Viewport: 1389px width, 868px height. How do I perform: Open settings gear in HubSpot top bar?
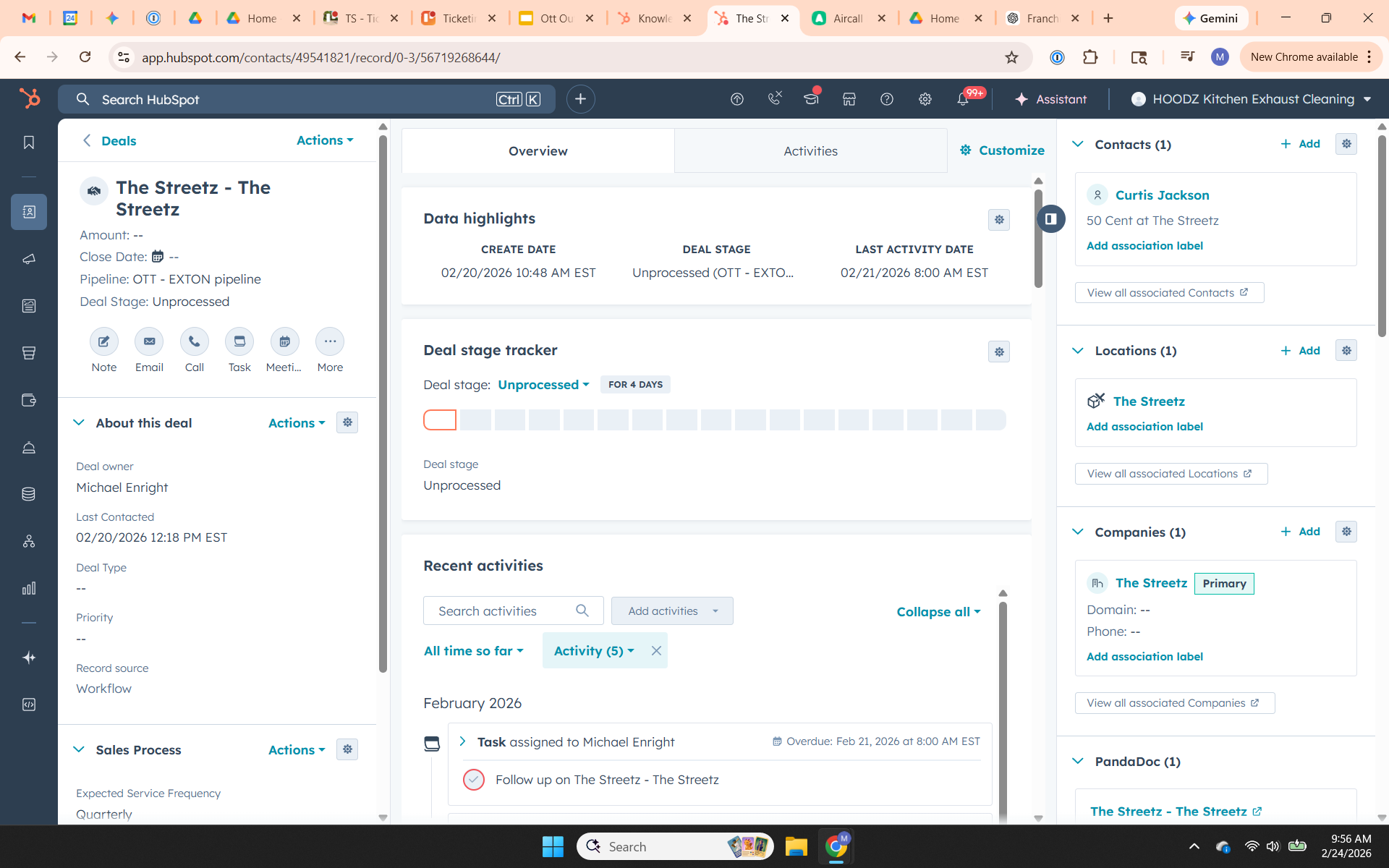tap(925, 99)
